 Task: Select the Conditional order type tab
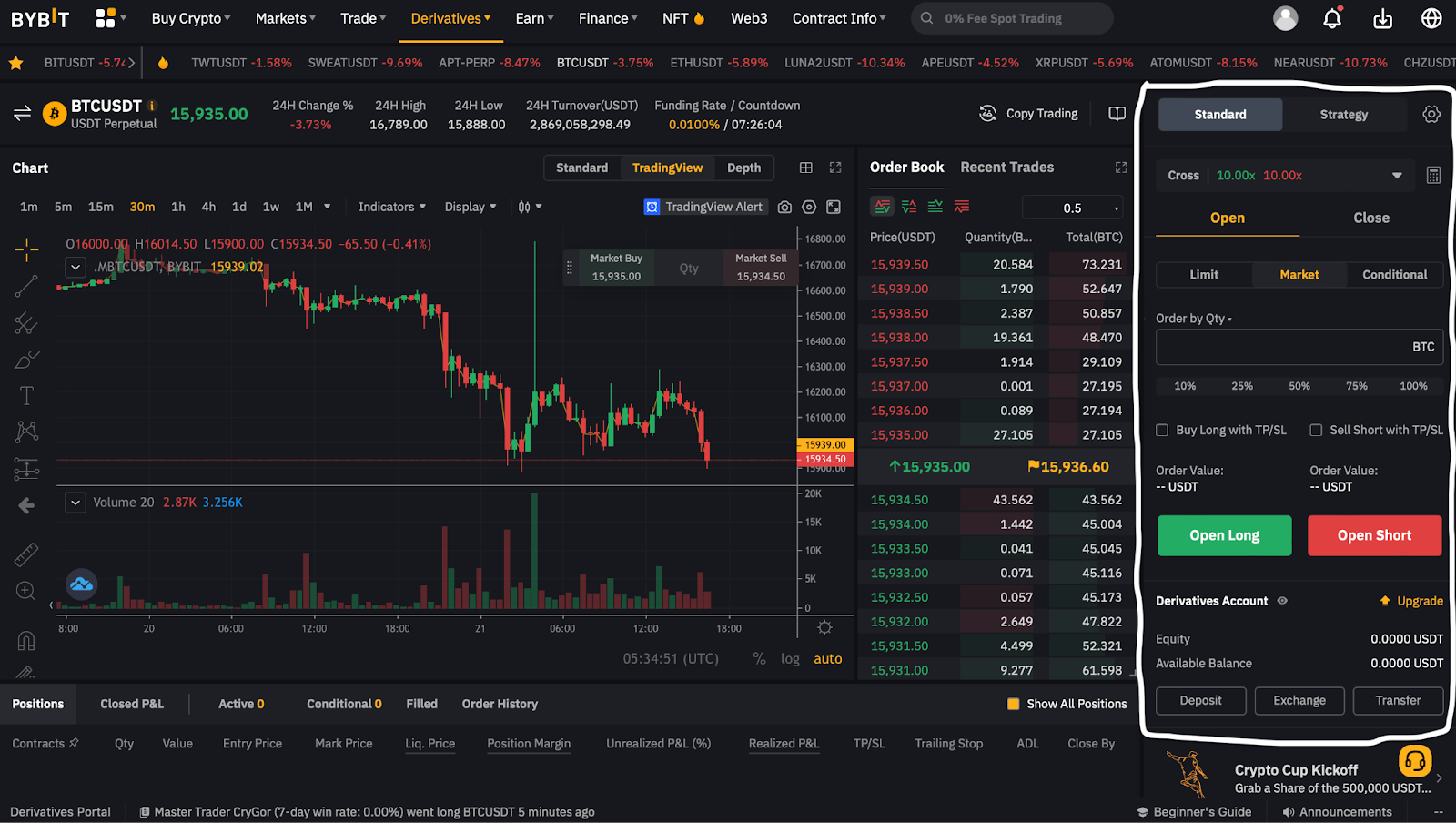(1395, 275)
